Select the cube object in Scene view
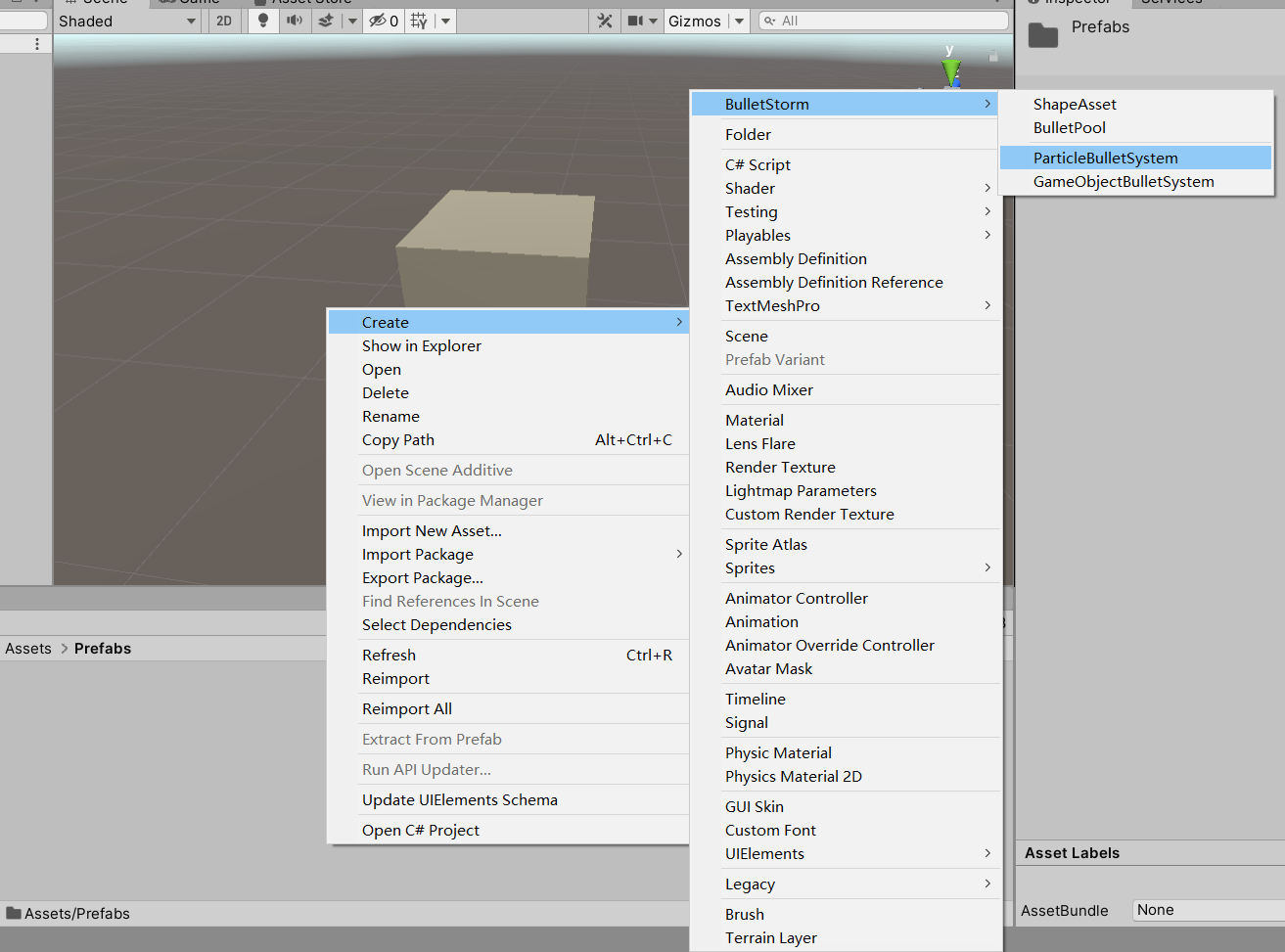Viewport: 1285px width, 952px height. pyautogui.click(x=495, y=248)
